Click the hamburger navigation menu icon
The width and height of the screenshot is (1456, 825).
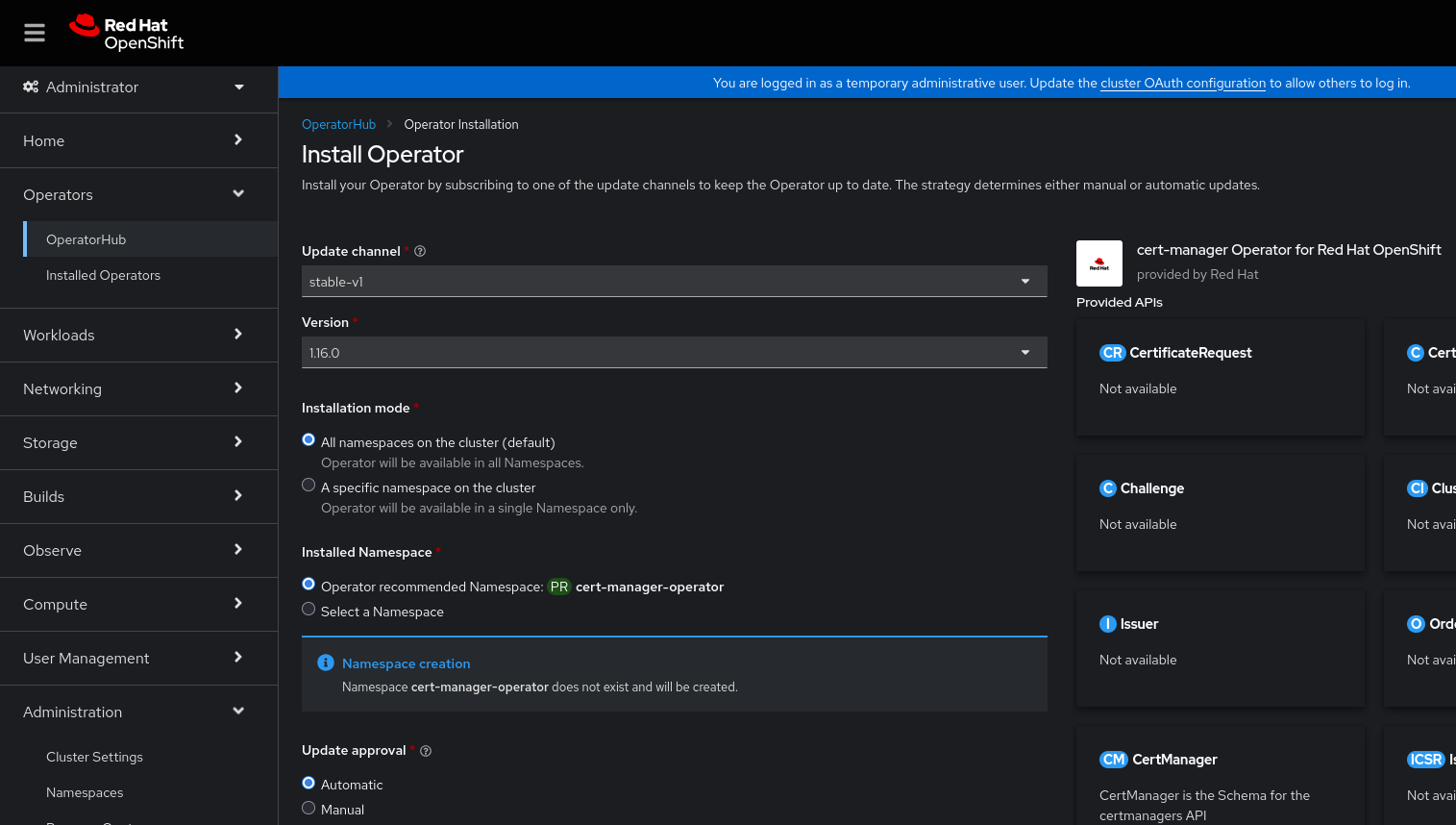[x=35, y=33]
